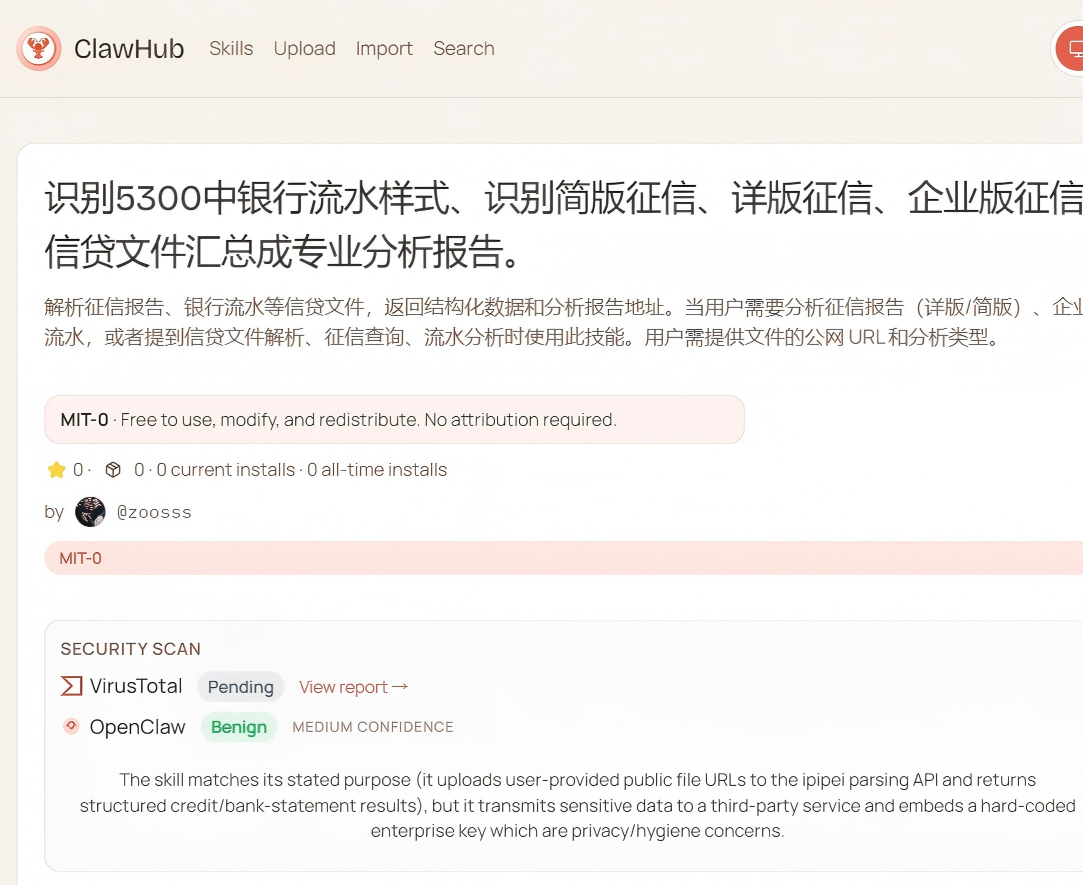1083x885 pixels.
Task: Navigate to the Skills page
Action: (x=231, y=48)
